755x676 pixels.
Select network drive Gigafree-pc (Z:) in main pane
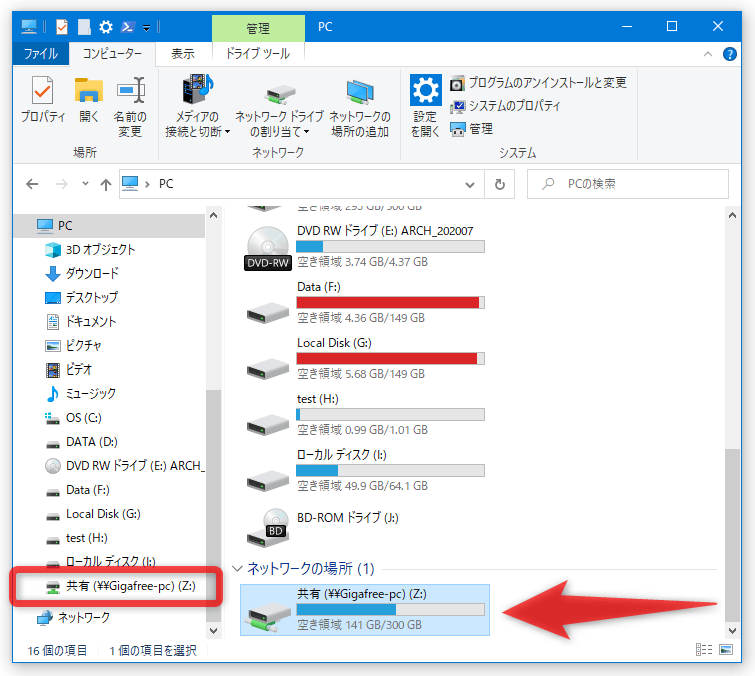click(x=364, y=610)
